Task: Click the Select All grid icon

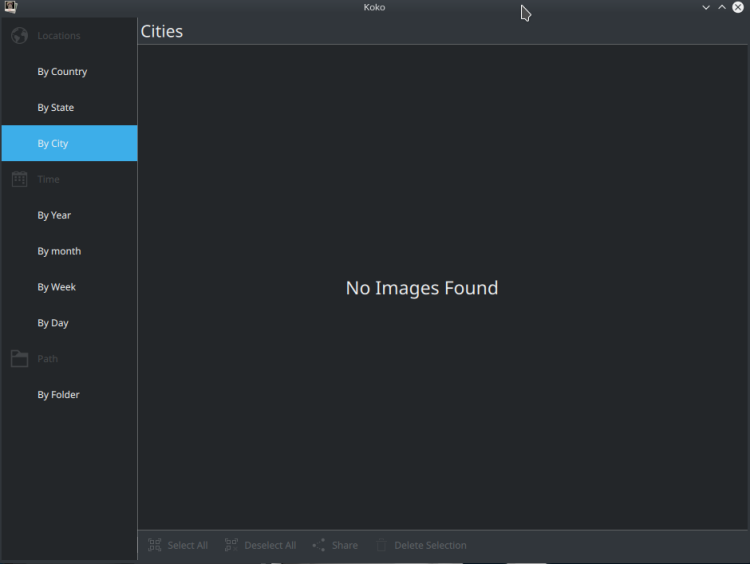Action: (x=154, y=545)
